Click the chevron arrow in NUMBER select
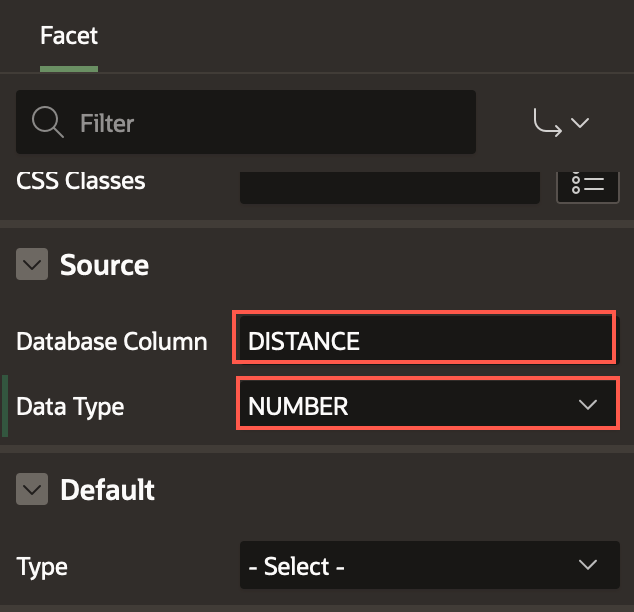 [x=587, y=405]
